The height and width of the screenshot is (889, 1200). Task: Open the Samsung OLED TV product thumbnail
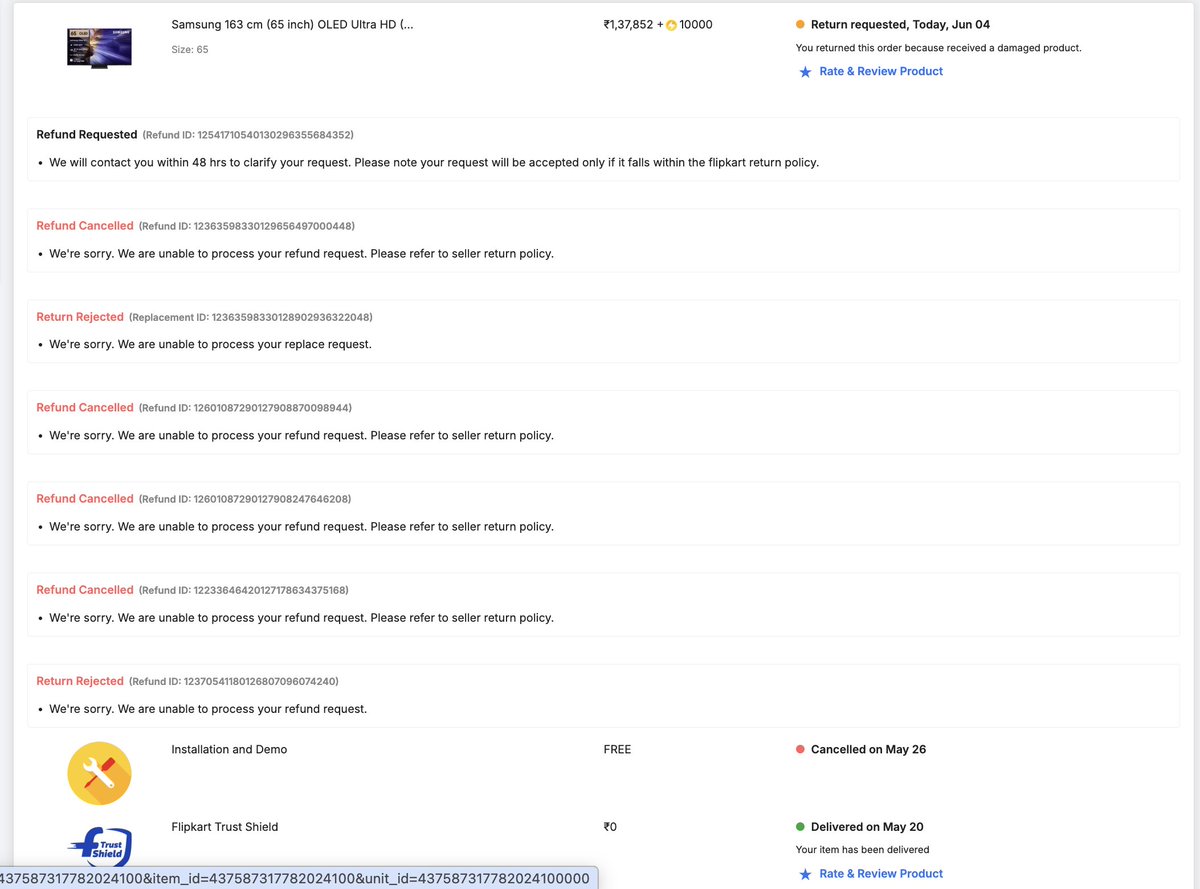click(x=99, y=47)
